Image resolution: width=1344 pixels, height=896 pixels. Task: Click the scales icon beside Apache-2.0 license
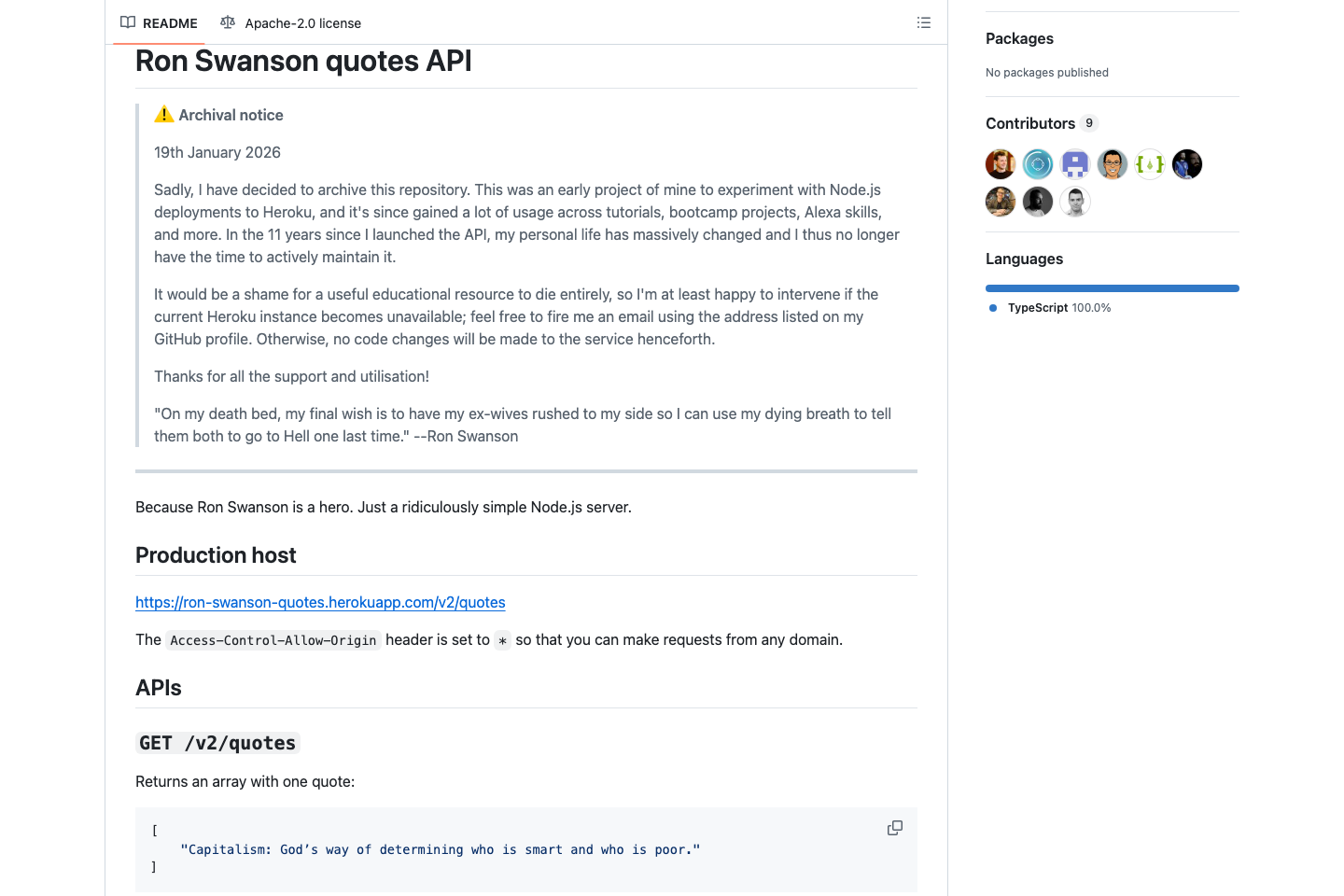(x=227, y=22)
